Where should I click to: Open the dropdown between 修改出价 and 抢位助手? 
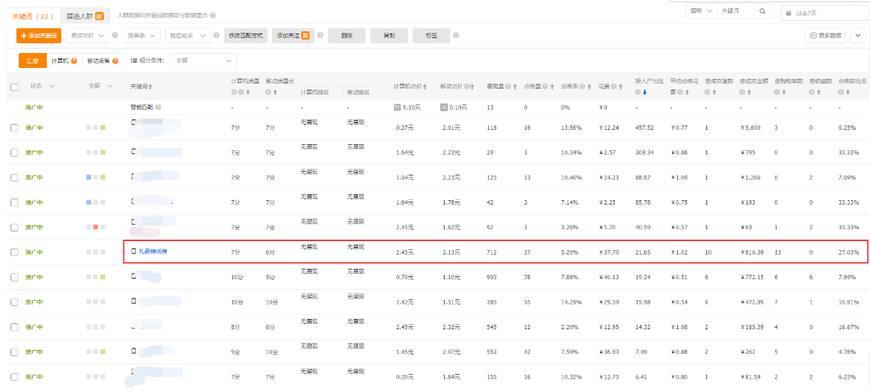coord(142,36)
